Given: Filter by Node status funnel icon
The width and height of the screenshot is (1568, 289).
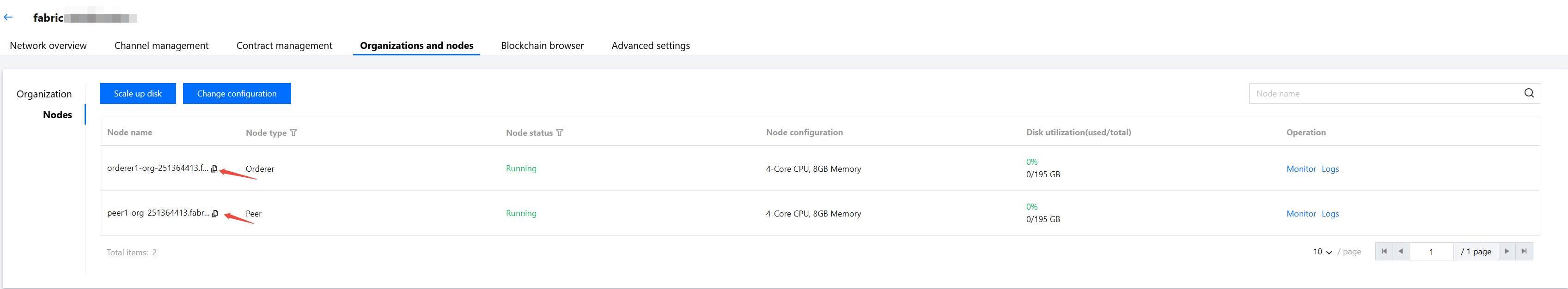Looking at the screenshot, I should 559,132.
